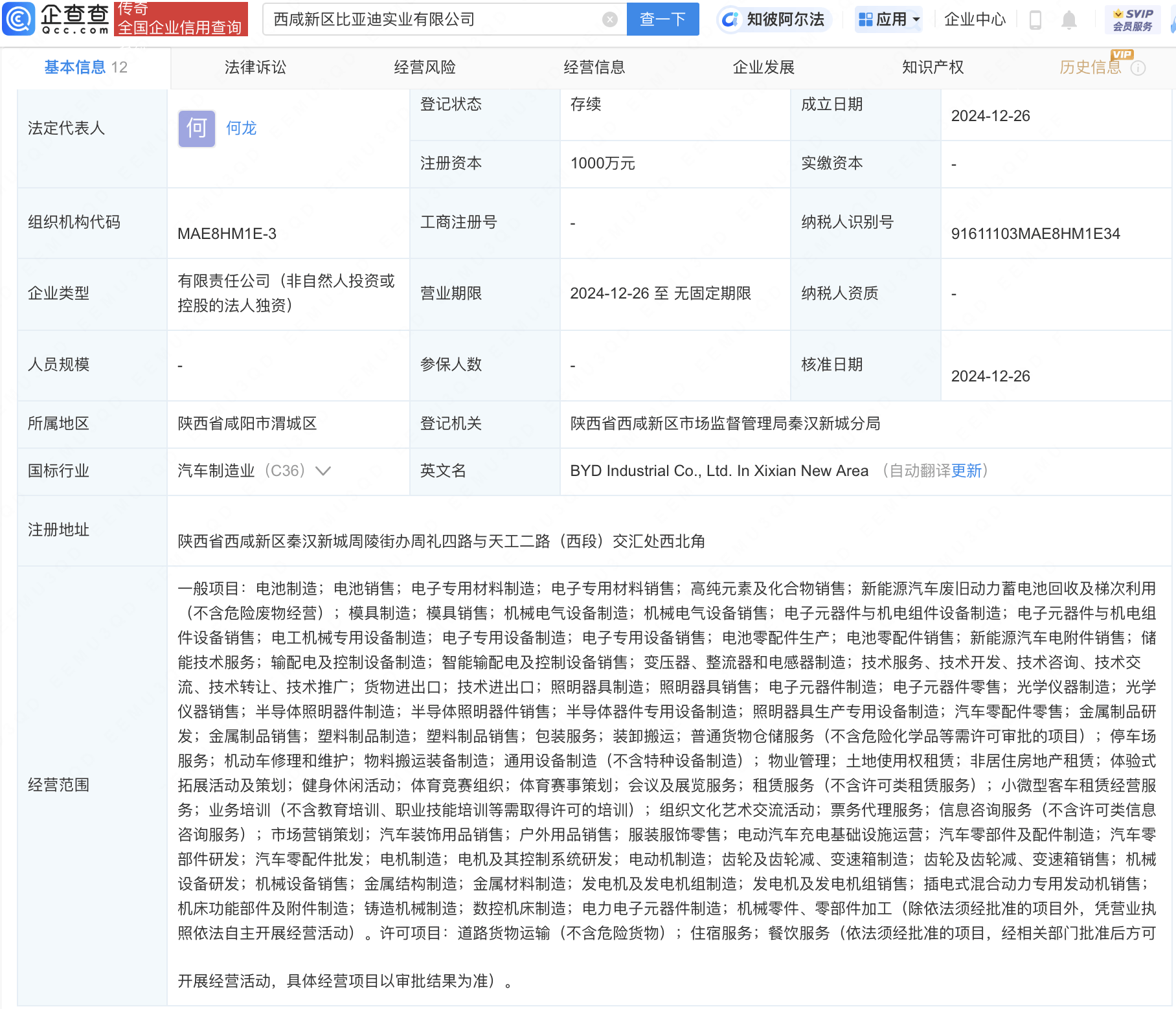Viewport: 1176px width, 1009px height.
Task: Click founding date 2024-12-26 next to 成立日期
Action: 991,116
